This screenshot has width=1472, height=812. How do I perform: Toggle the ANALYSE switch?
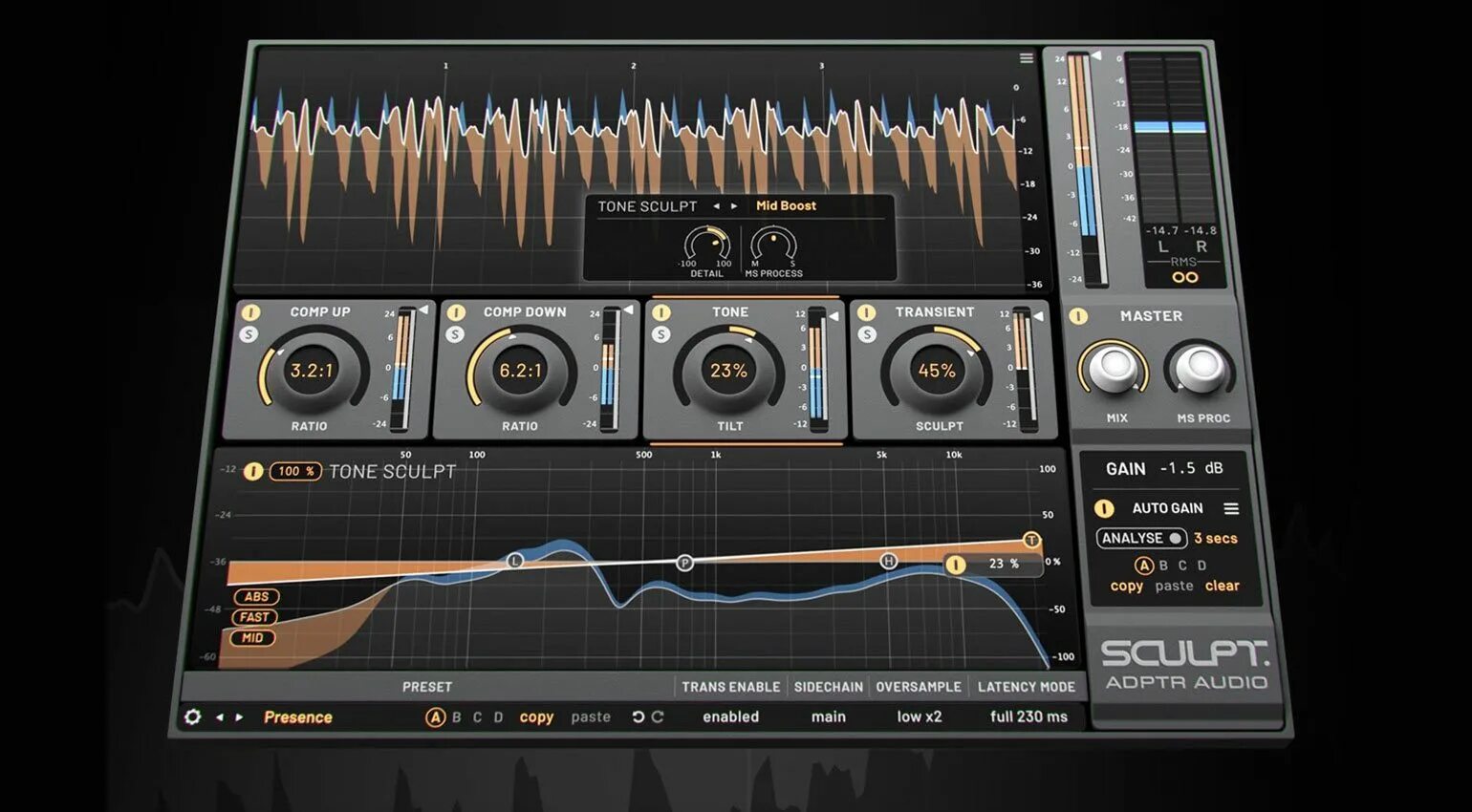1141,539
